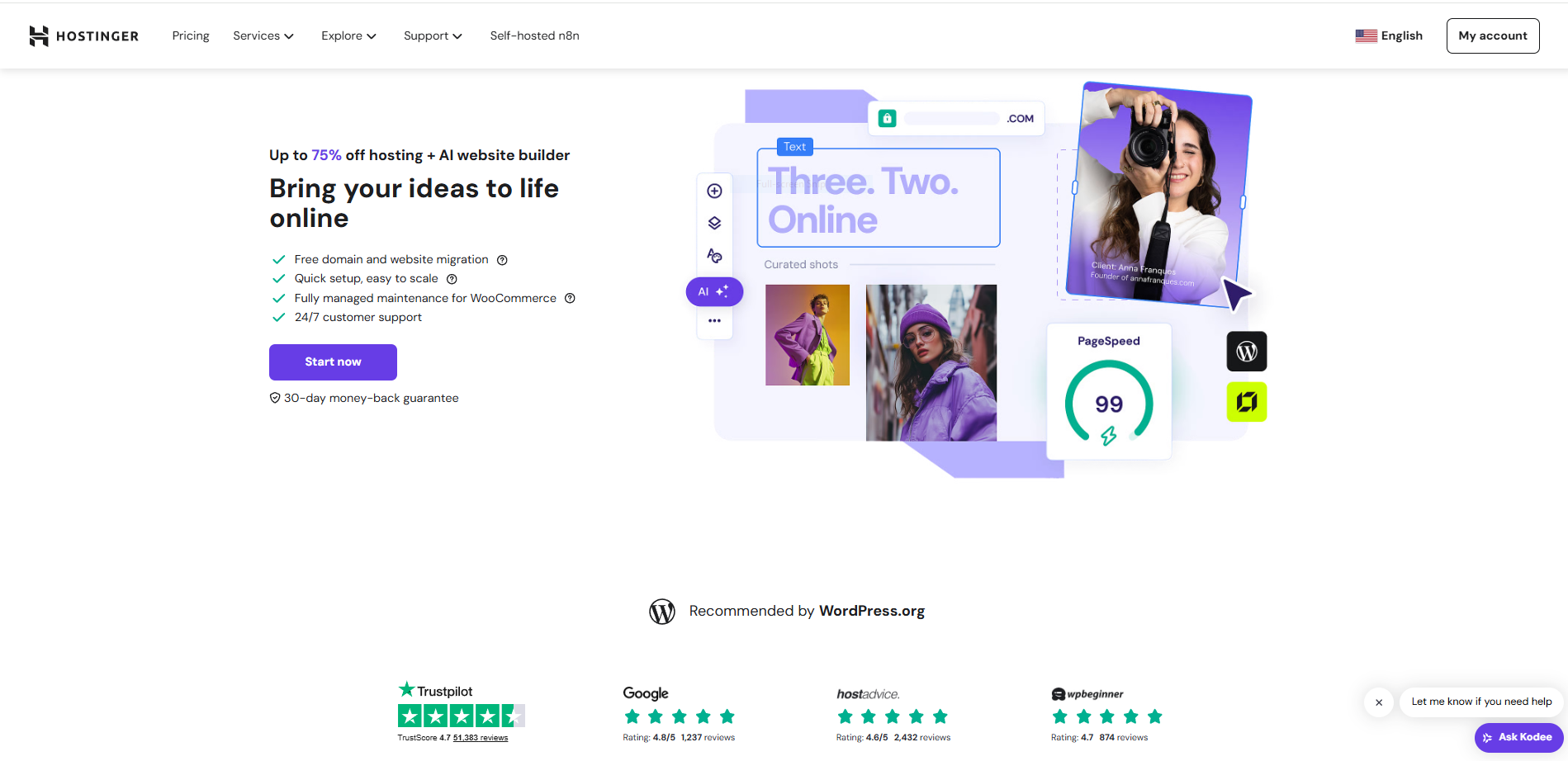Click the help icon next to quick setup

[x=452, y=279]
